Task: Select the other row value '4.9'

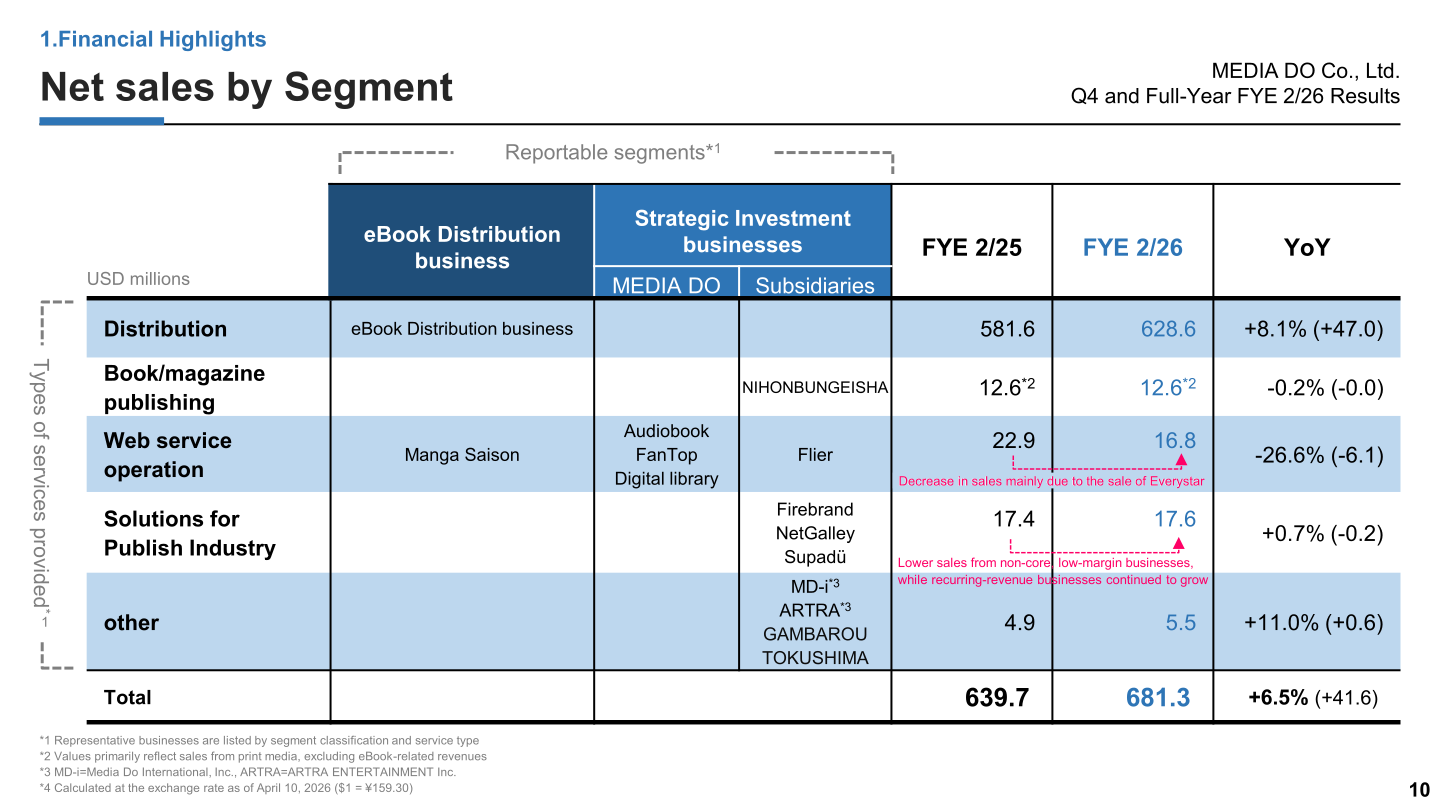Action: tap(1019, 623)
